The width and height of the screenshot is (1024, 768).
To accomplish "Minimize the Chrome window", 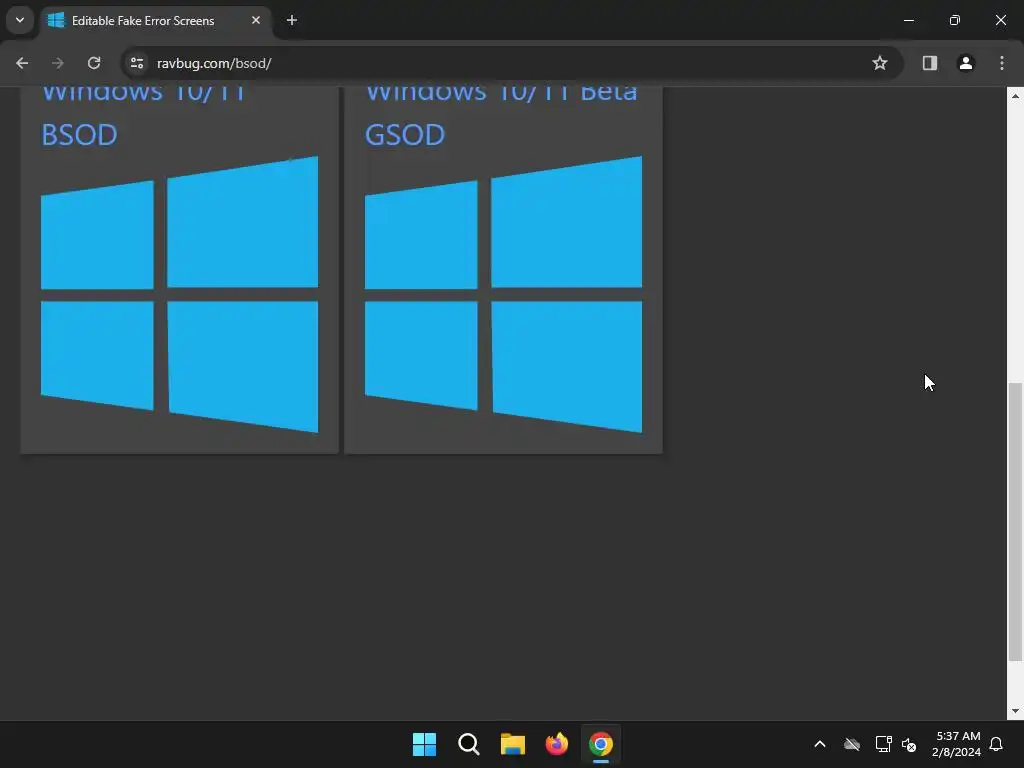I will click(x=909, y=20).
